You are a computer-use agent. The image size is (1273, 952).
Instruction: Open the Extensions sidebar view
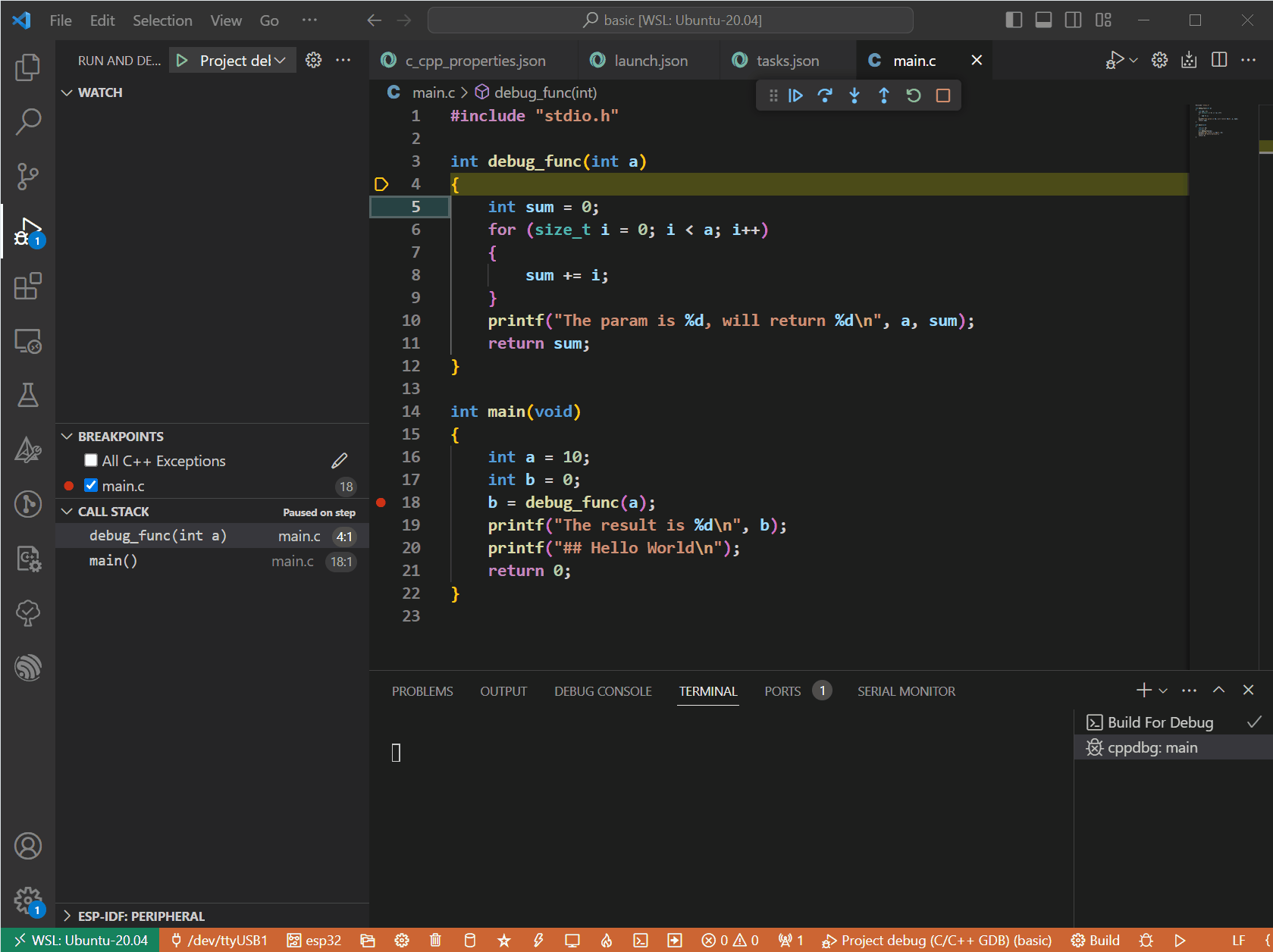(28, 287)
